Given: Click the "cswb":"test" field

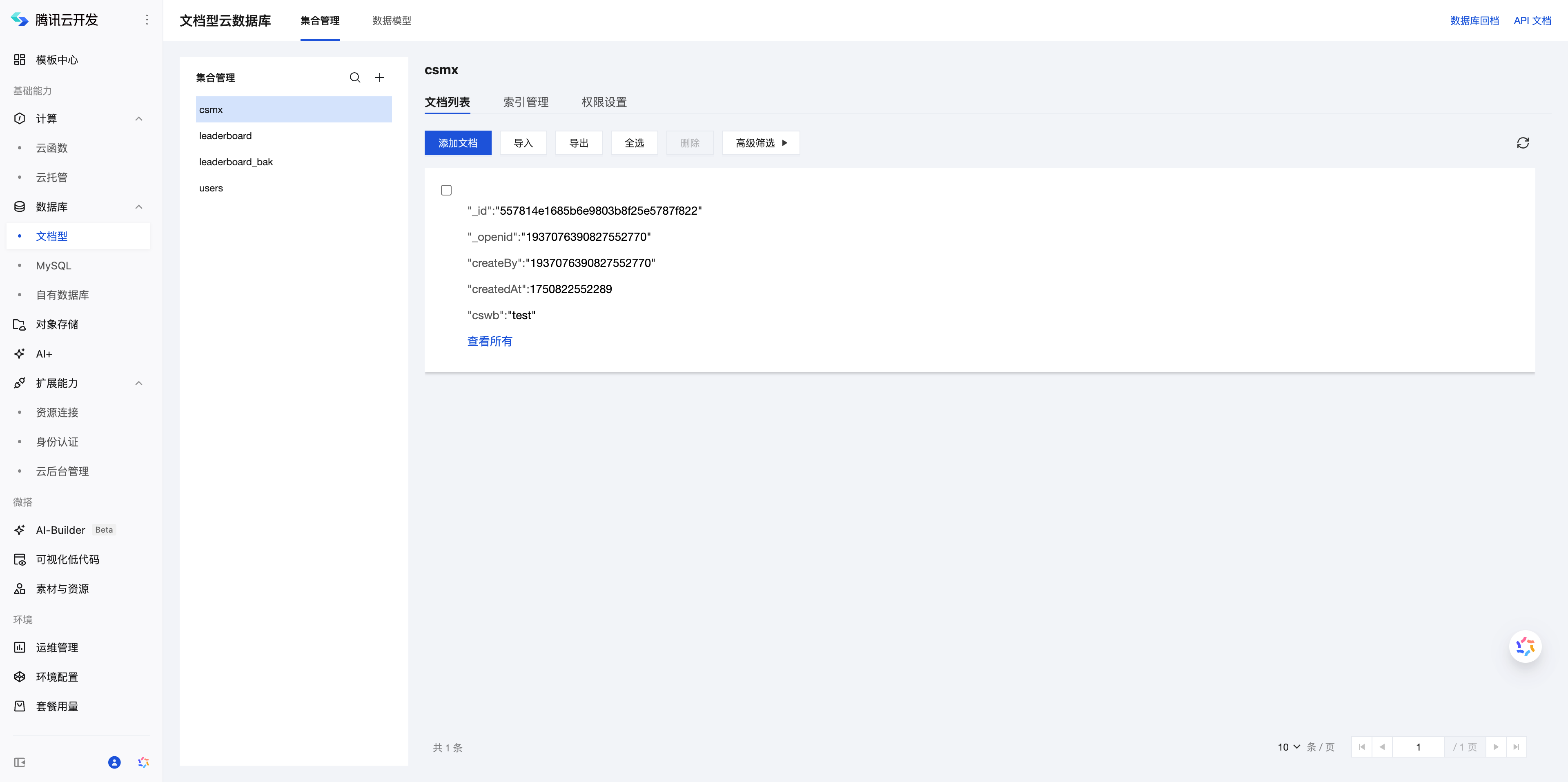Looking at the screenshot, I should pos(501,315).
